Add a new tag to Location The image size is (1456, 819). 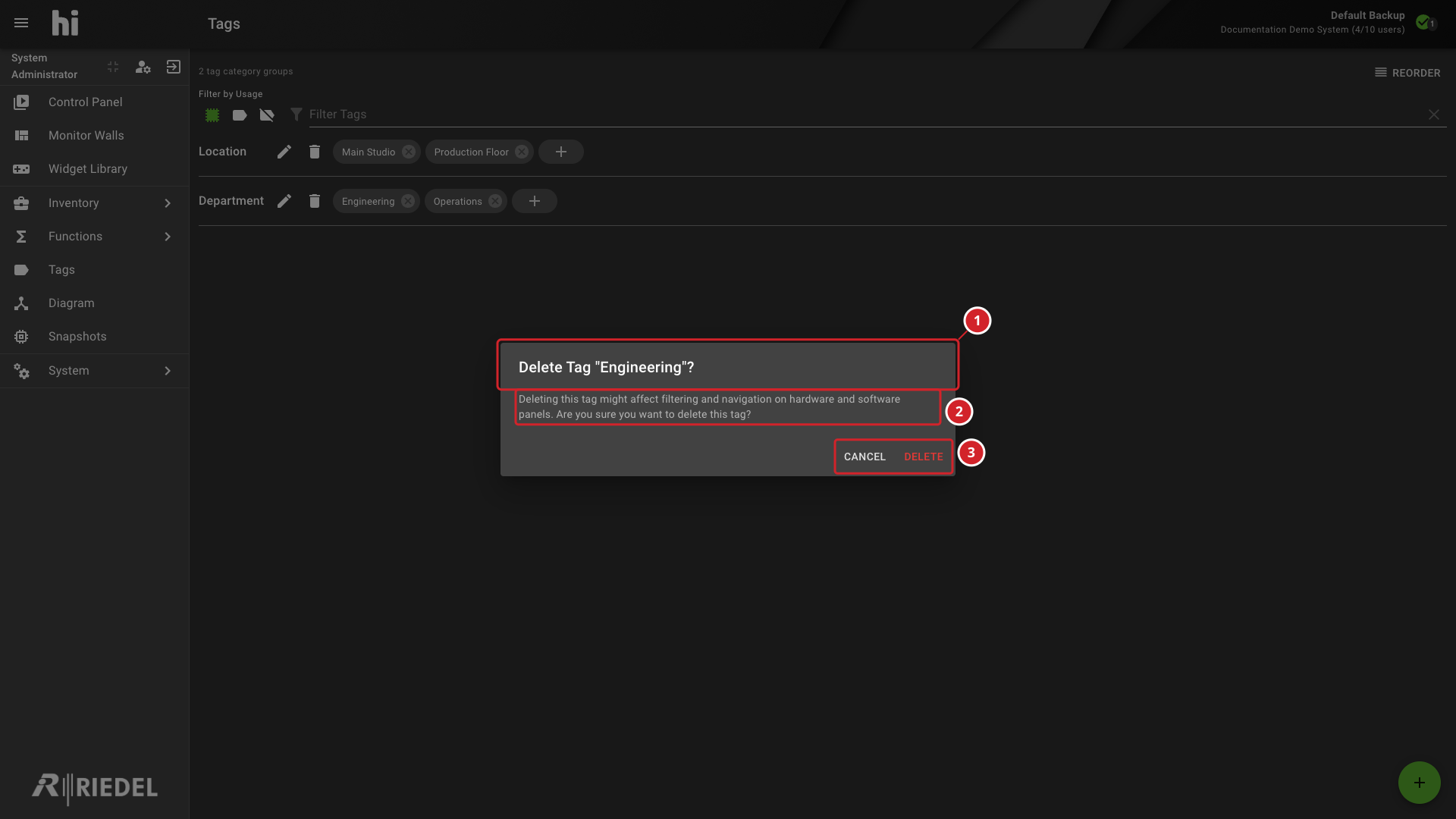pyautogui.click(x=561, y=152)
